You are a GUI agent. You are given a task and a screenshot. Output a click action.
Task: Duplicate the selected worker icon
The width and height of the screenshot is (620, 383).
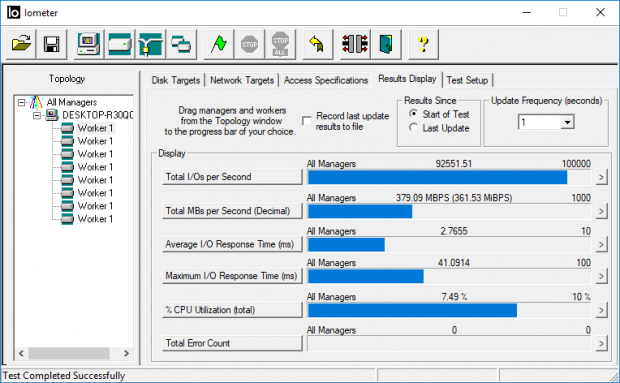[181, 44]
